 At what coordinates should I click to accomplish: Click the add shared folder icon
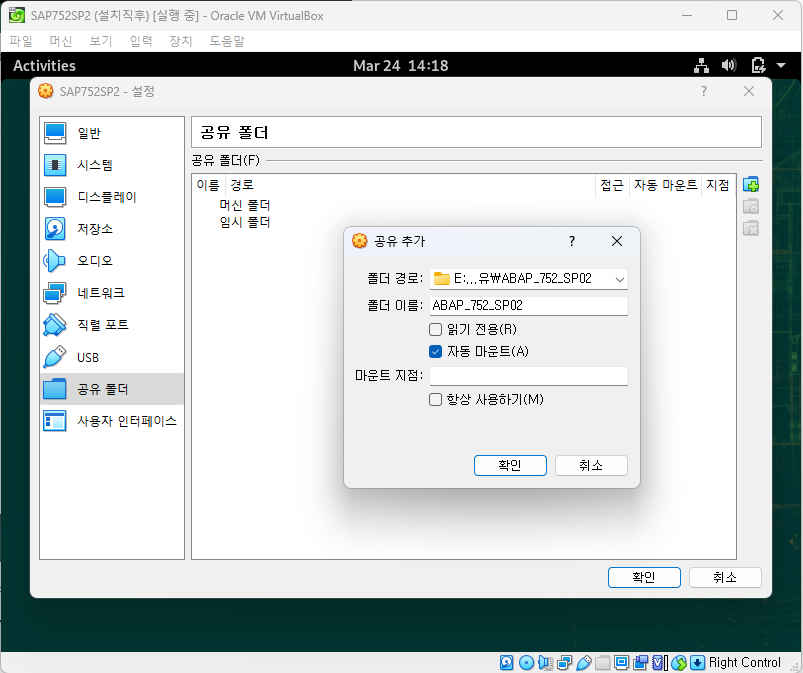[751, 184]
